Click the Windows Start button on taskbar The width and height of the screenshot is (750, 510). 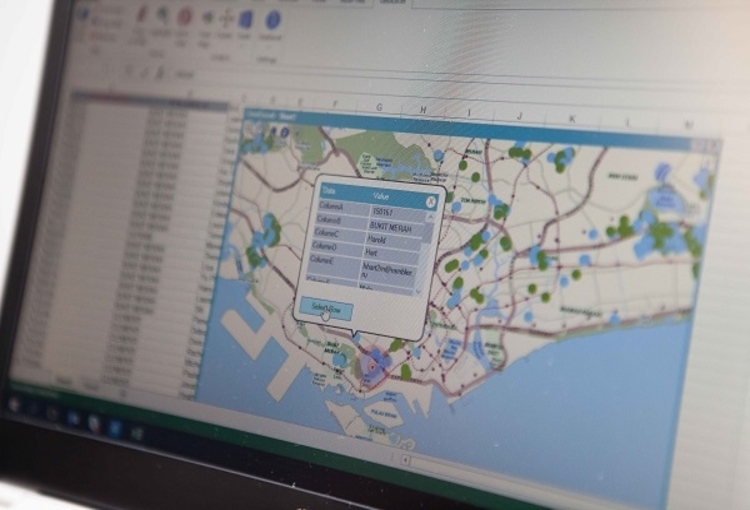coord(14,406)
